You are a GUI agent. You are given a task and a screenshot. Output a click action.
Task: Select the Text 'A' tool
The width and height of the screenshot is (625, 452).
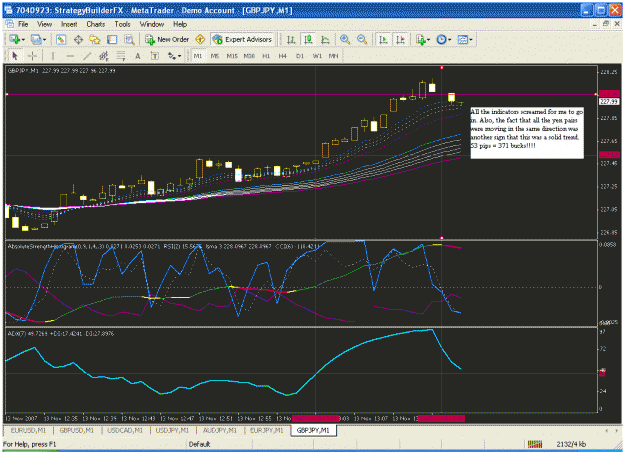click(138, 56)
